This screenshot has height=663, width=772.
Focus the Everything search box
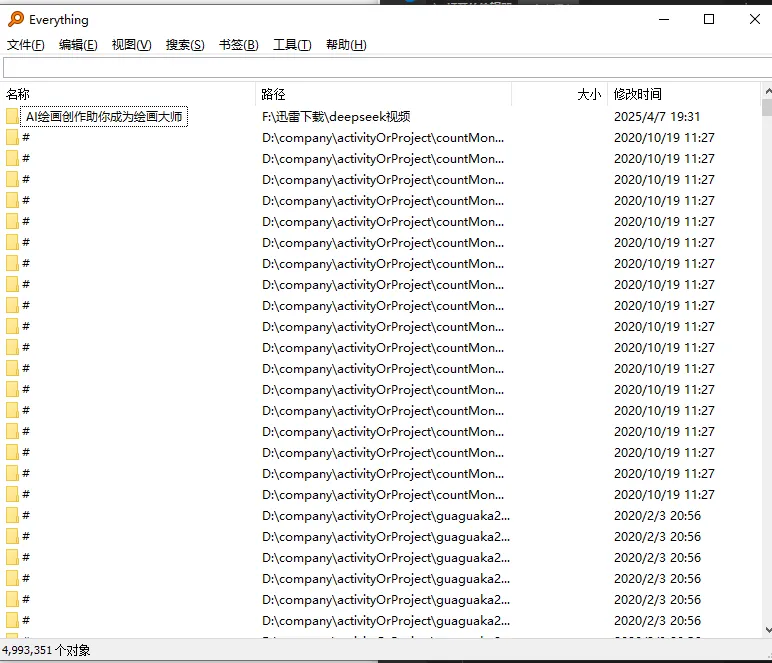[387, 67]
